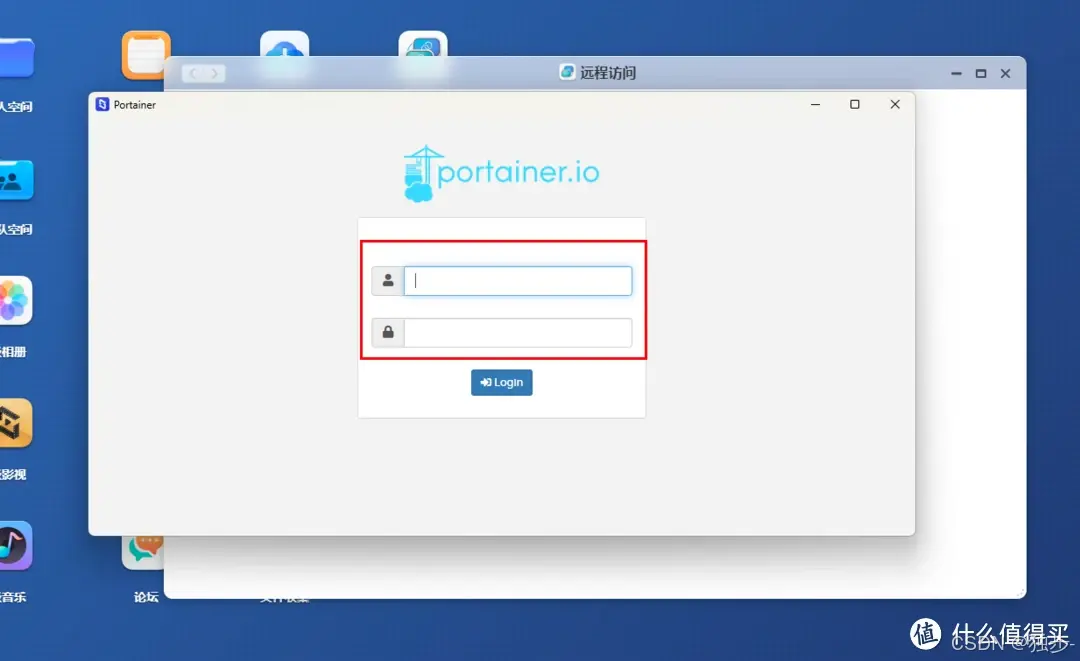The width and height of the screenshot is (1080, 661).
Task: Open the photo album (相册) desktop icon
Action: click(15, 301)
